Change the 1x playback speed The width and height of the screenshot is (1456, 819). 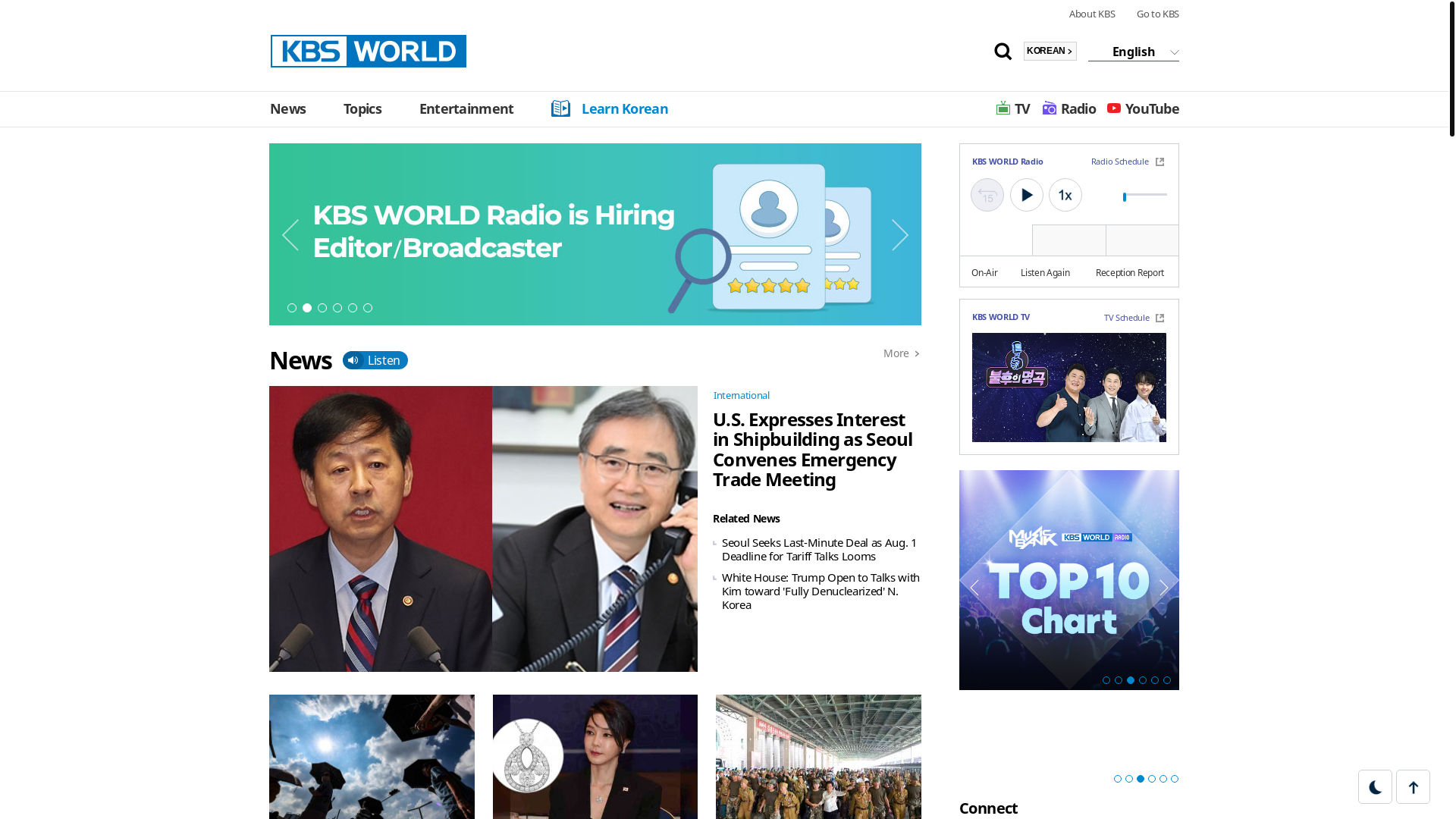tap(1065, 195)
